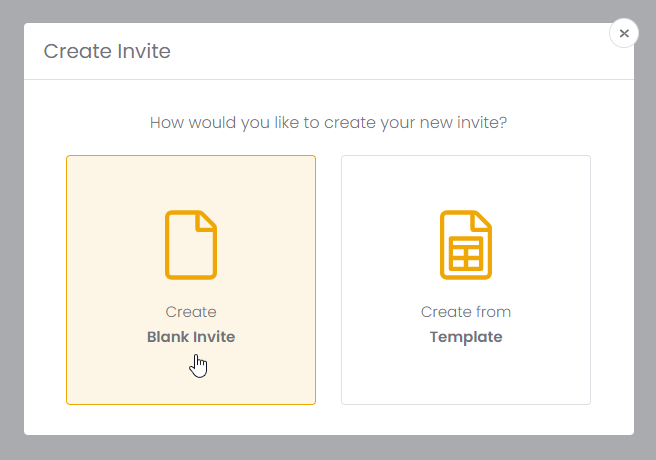The image size is (656, 460).
Task: Click the template spreadsheet document icon
Action: 465,244
